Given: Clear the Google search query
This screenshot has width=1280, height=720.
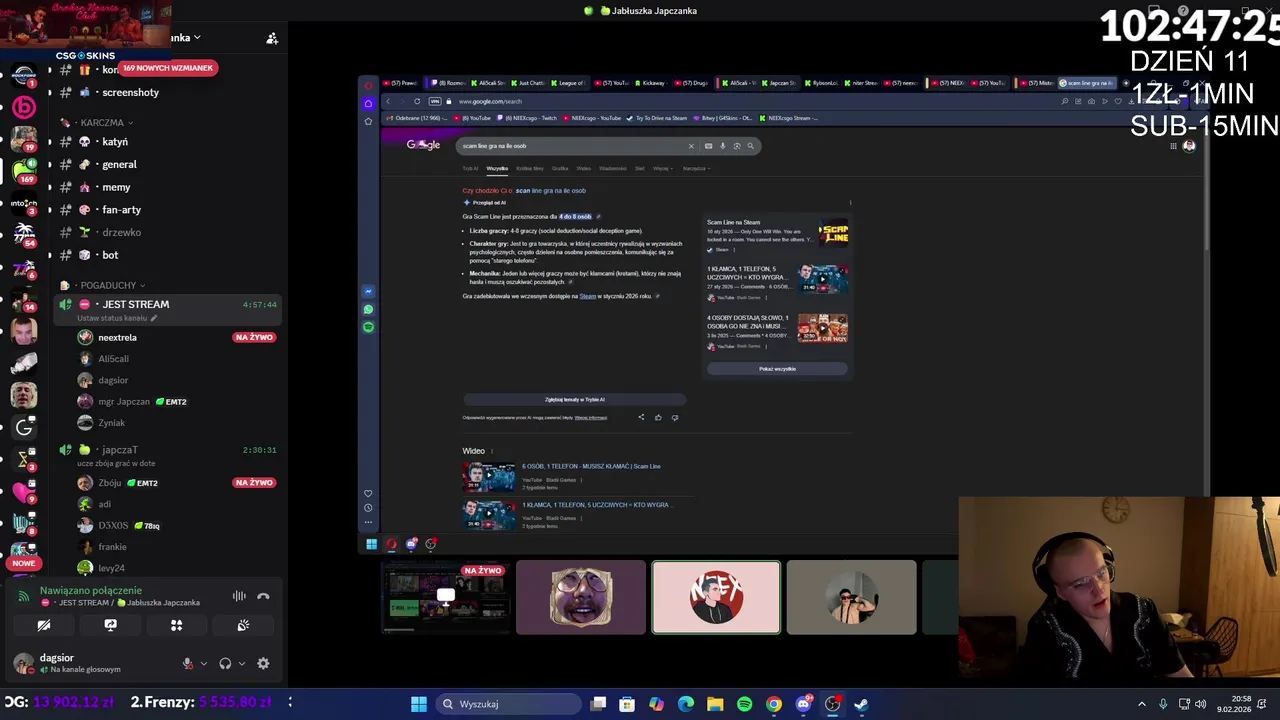Looking at the screenshot, I should tap(690, 146).
